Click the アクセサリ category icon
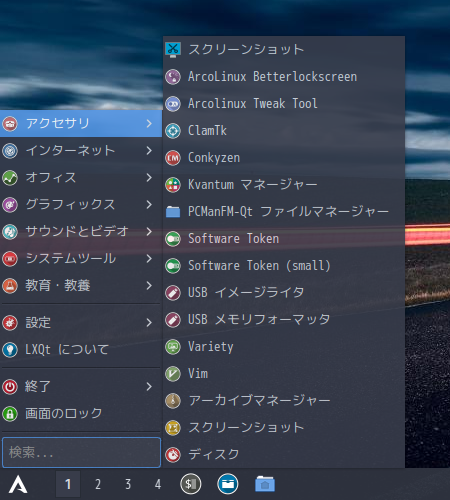This screenshot has width=450, height=500. coord(10,124)
